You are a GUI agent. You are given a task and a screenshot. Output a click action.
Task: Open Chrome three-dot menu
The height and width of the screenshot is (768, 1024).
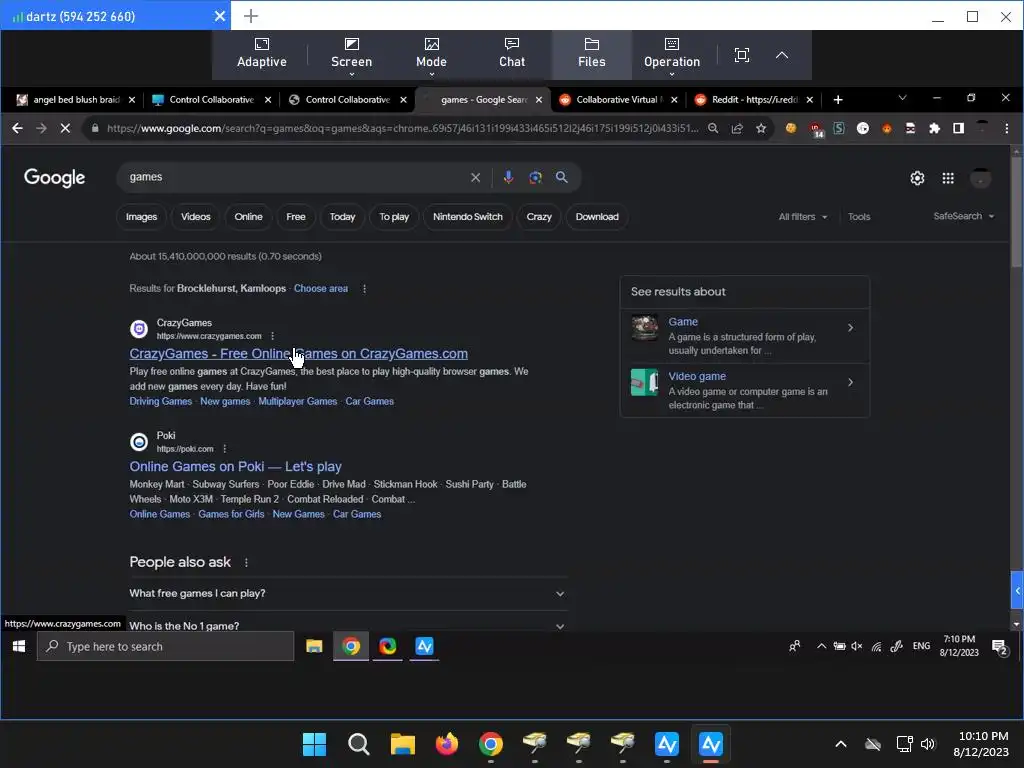[1006, 128]
